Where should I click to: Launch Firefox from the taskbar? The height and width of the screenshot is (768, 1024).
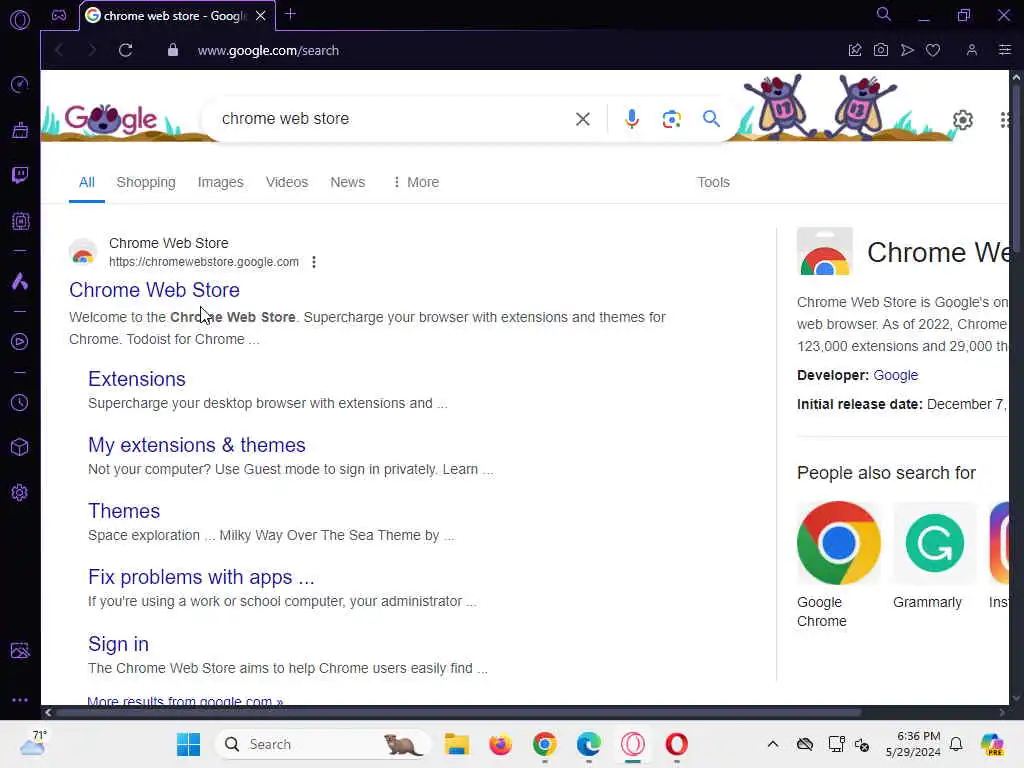(500, 744)
